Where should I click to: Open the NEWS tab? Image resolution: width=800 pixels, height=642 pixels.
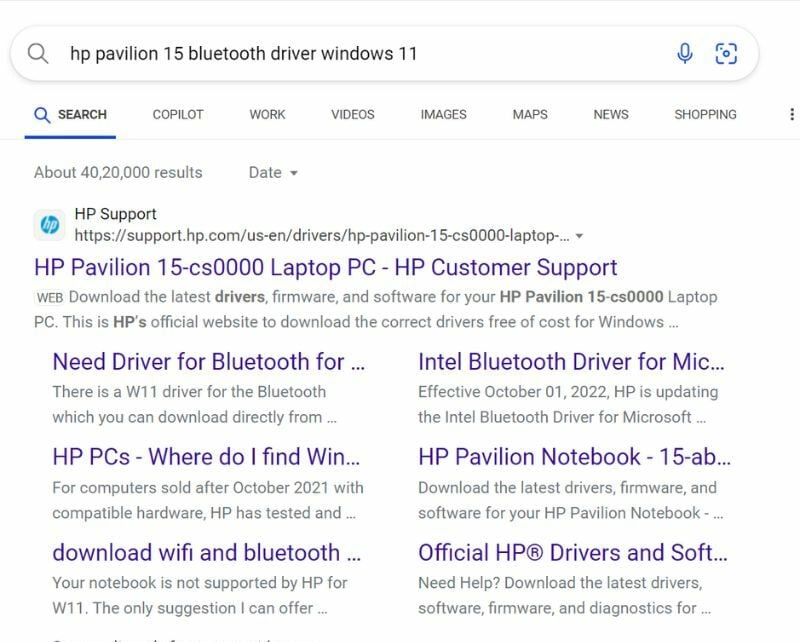coord(611,114)
